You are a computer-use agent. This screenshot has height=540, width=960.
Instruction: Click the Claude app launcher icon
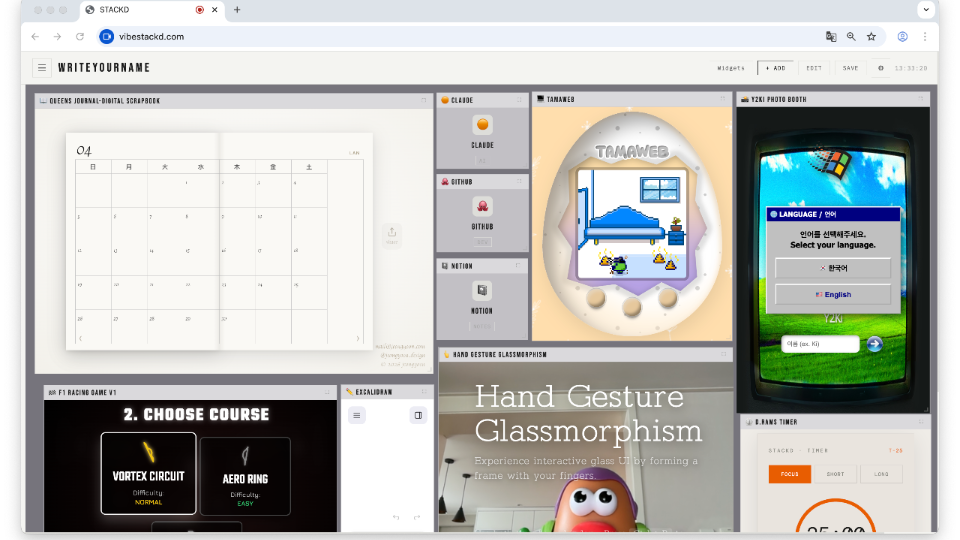click(482, 125)
